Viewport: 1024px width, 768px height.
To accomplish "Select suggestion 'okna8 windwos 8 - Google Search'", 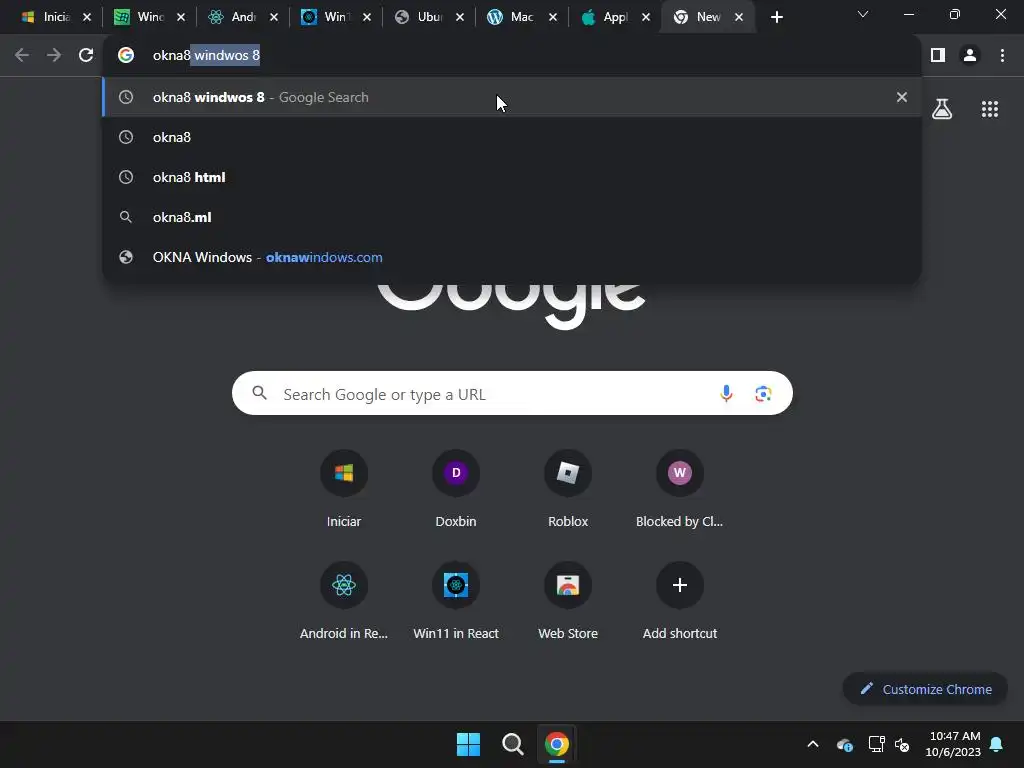I will pyautogui.click(x=512, y=97).
